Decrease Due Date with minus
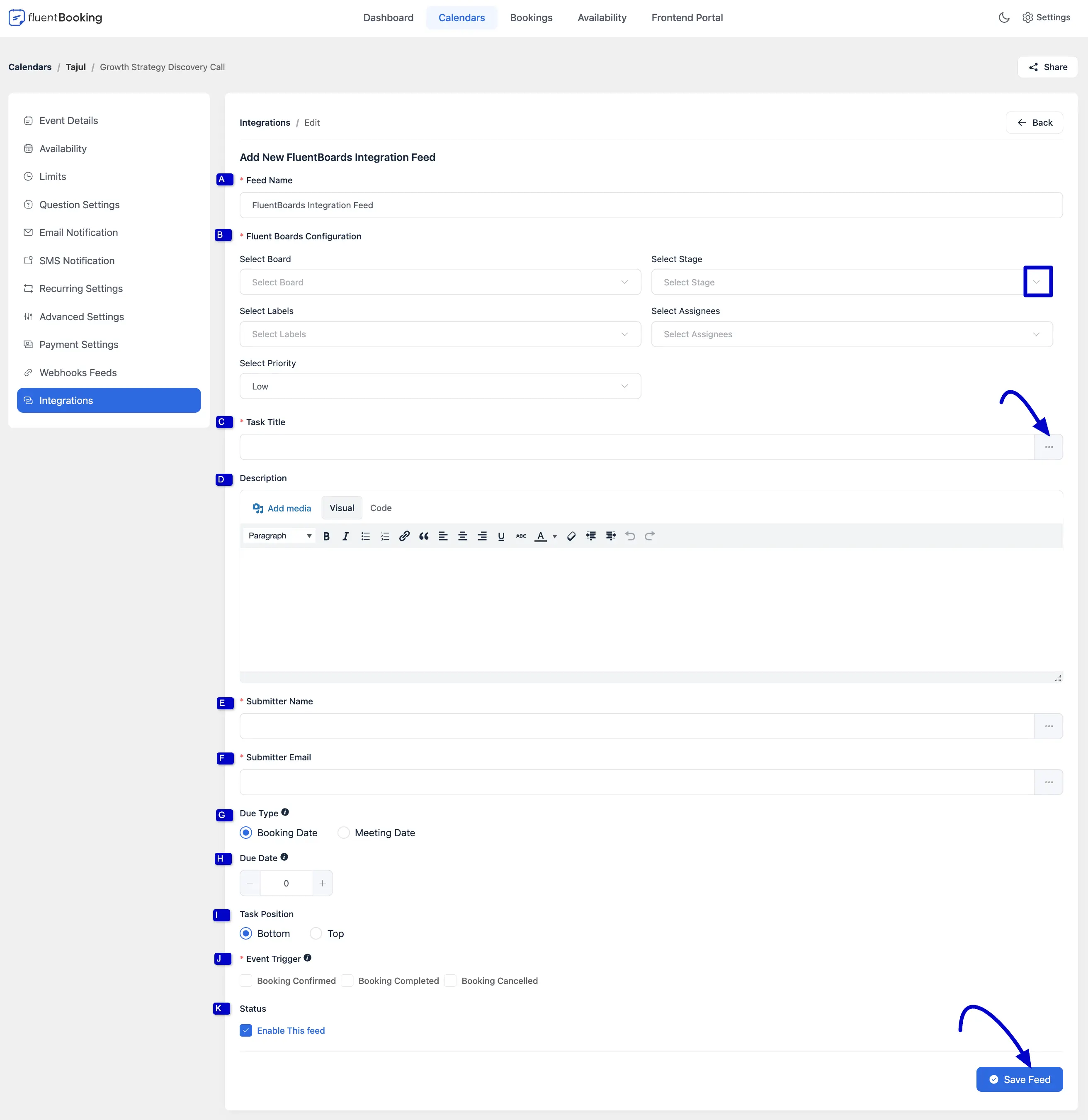1088x1120 pixels. (x=250, y=883)
